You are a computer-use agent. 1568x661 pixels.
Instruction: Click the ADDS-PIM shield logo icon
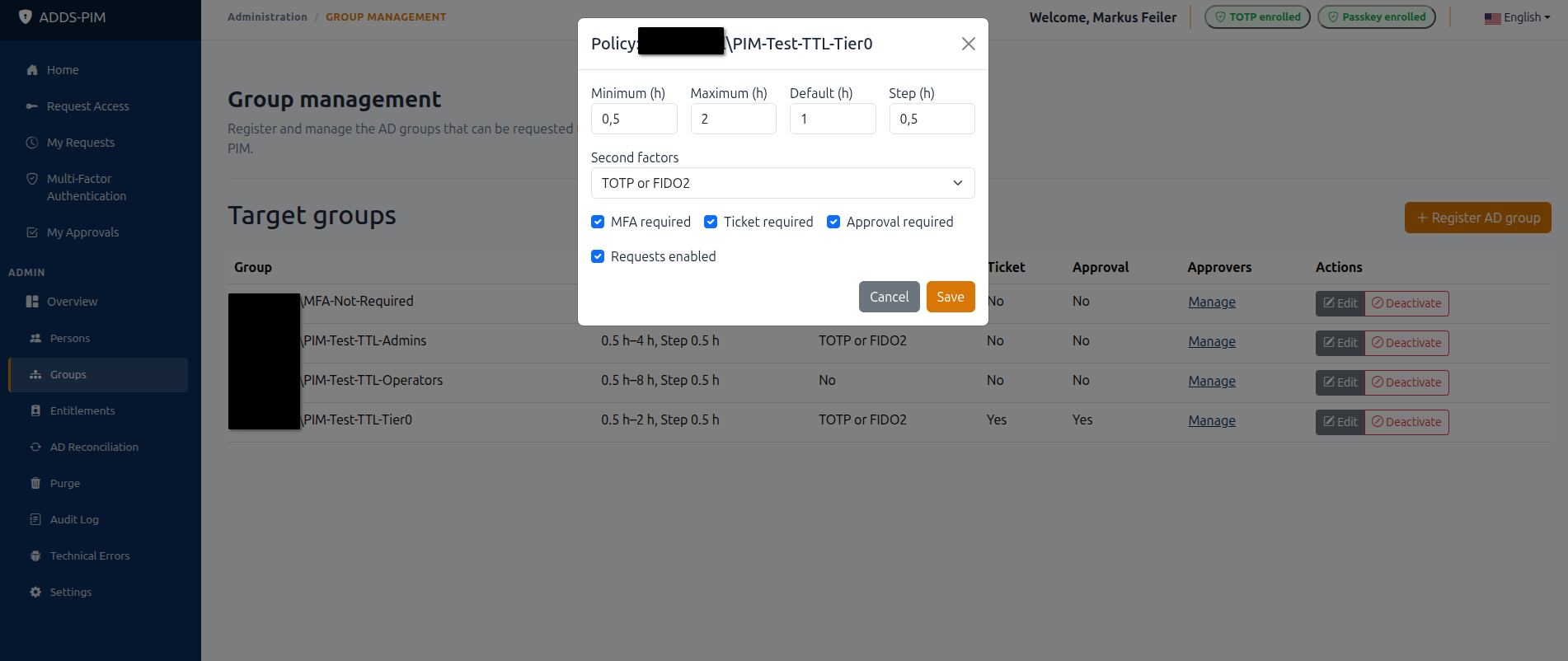(26, 16)
